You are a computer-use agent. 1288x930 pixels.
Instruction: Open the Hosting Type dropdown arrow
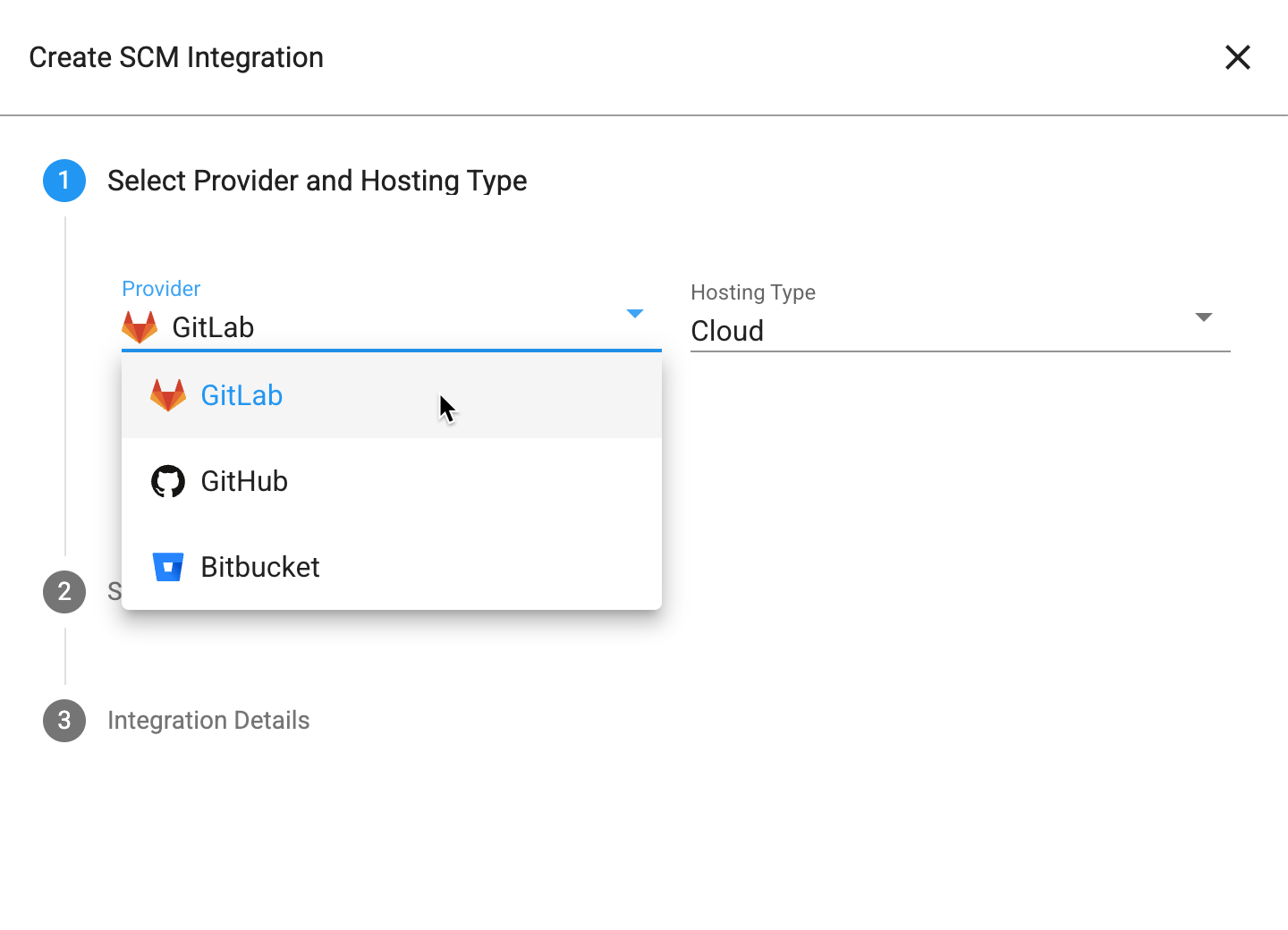click(x=1204, y=317)
